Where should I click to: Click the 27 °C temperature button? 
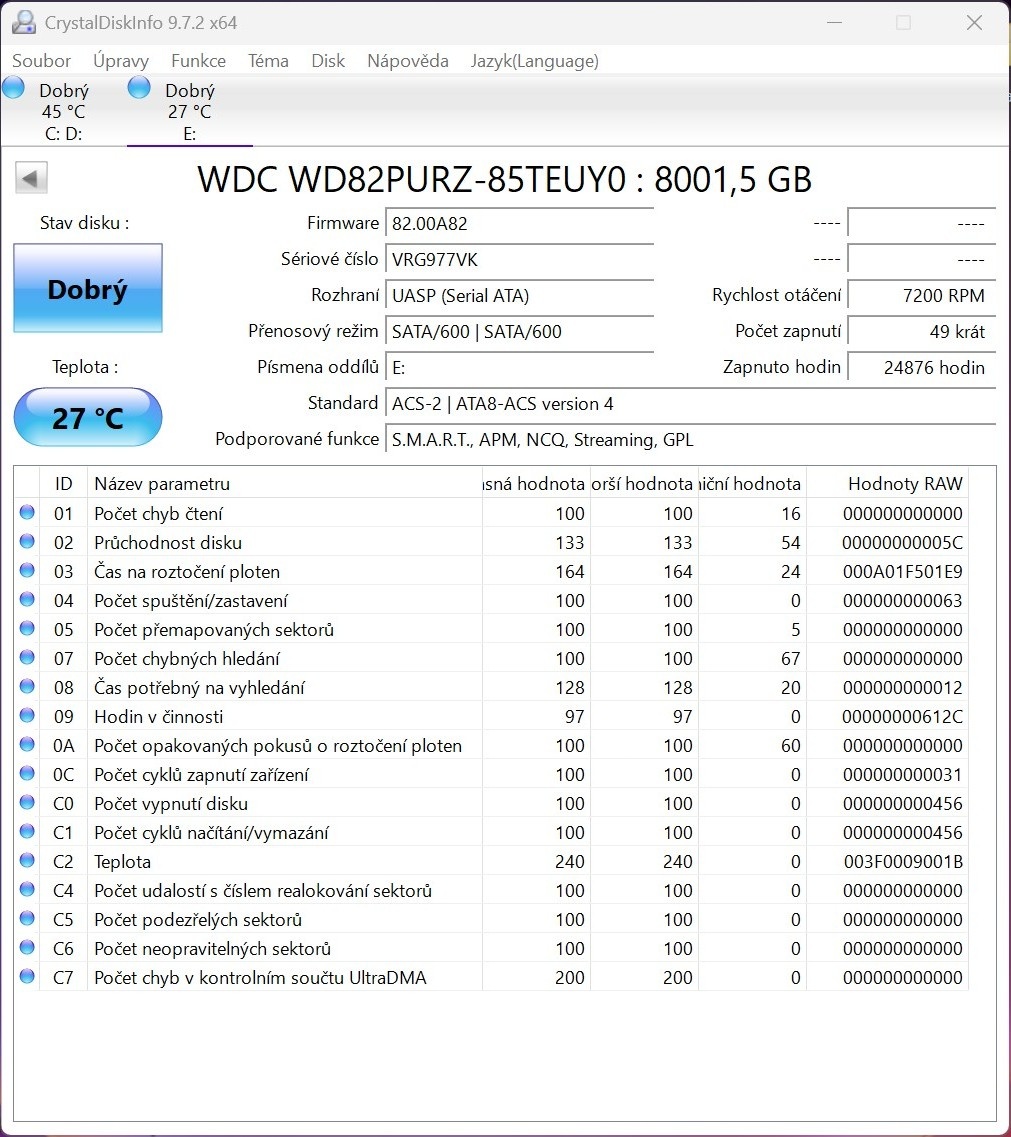pyautogui.click(x=88, y=418)
